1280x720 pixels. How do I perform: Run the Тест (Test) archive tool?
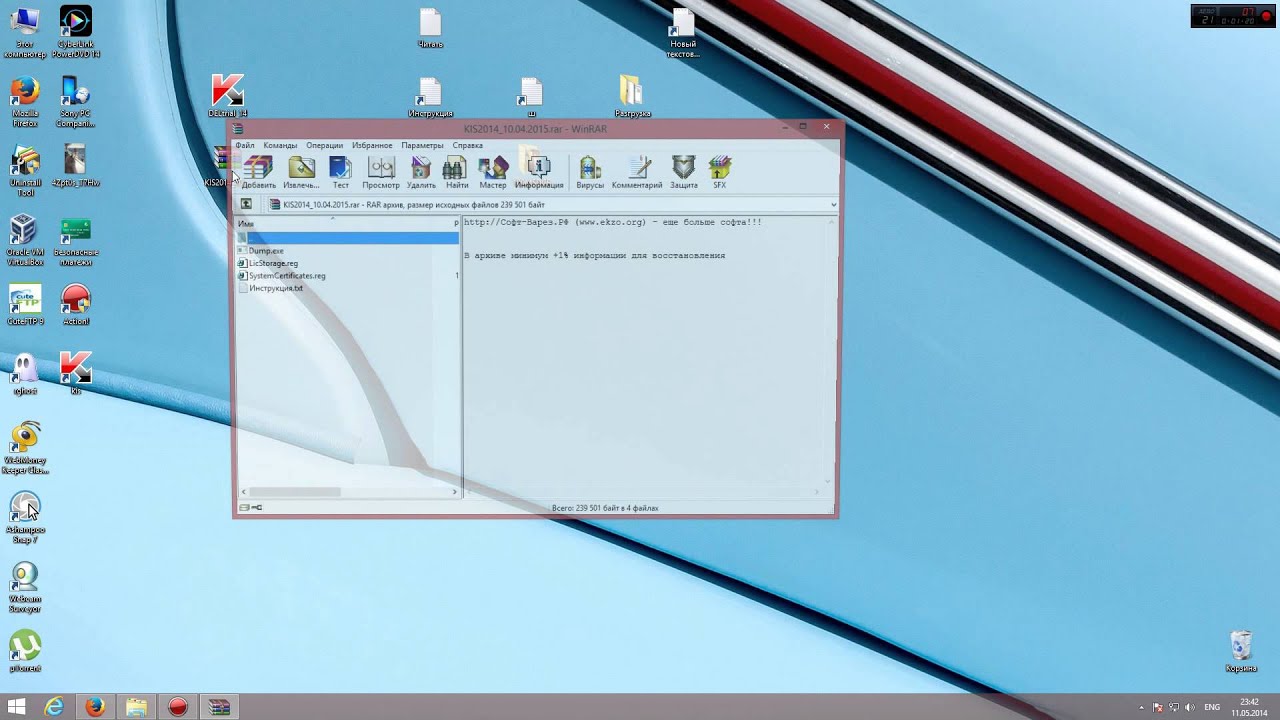(340, 171)
